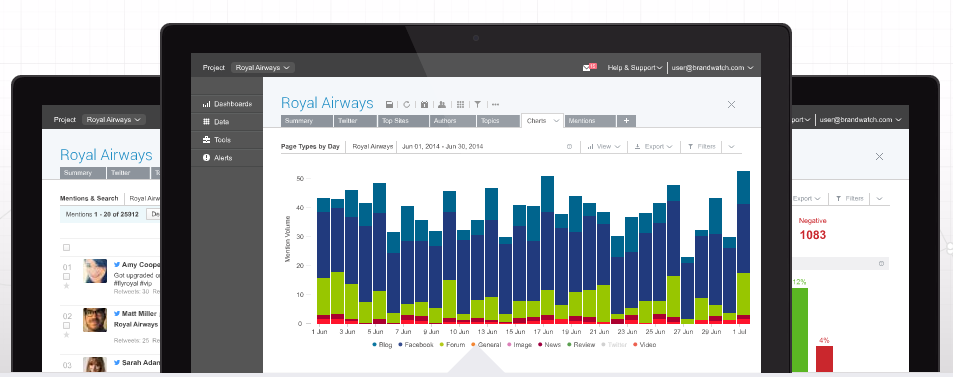Click the refresh dashboard icon
This screenshot has height=377, width=953.
tap(407, 105)
